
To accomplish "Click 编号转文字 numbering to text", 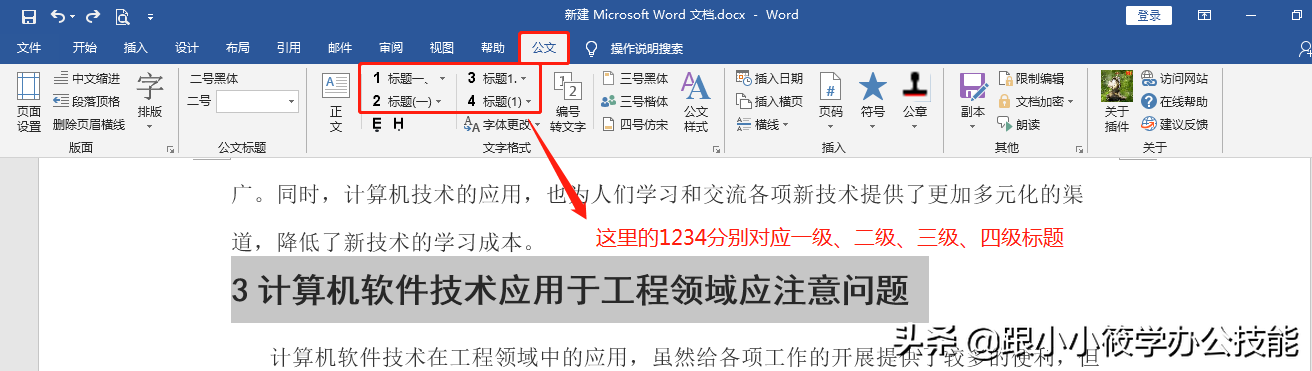I will click(567, 102).
